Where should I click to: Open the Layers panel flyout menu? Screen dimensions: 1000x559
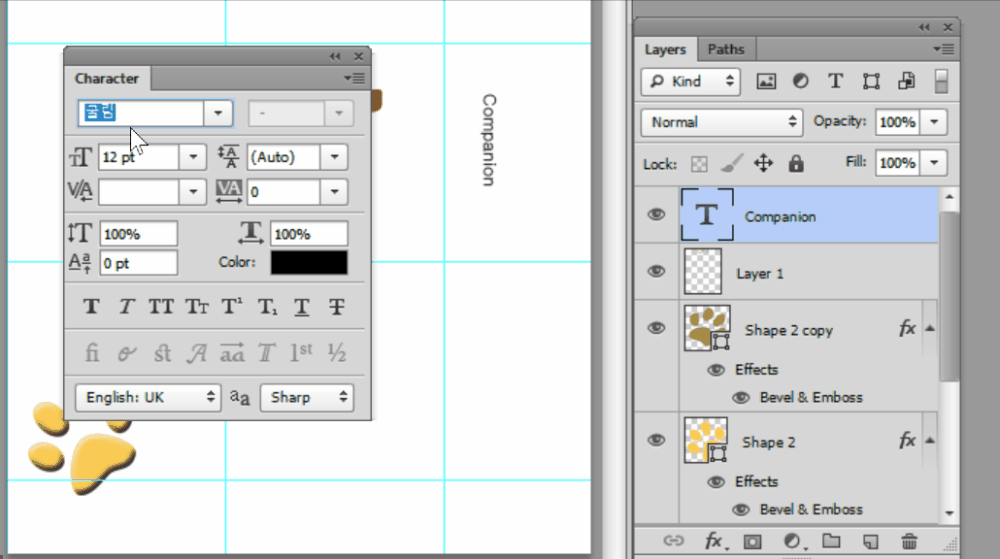coord(944,49)
